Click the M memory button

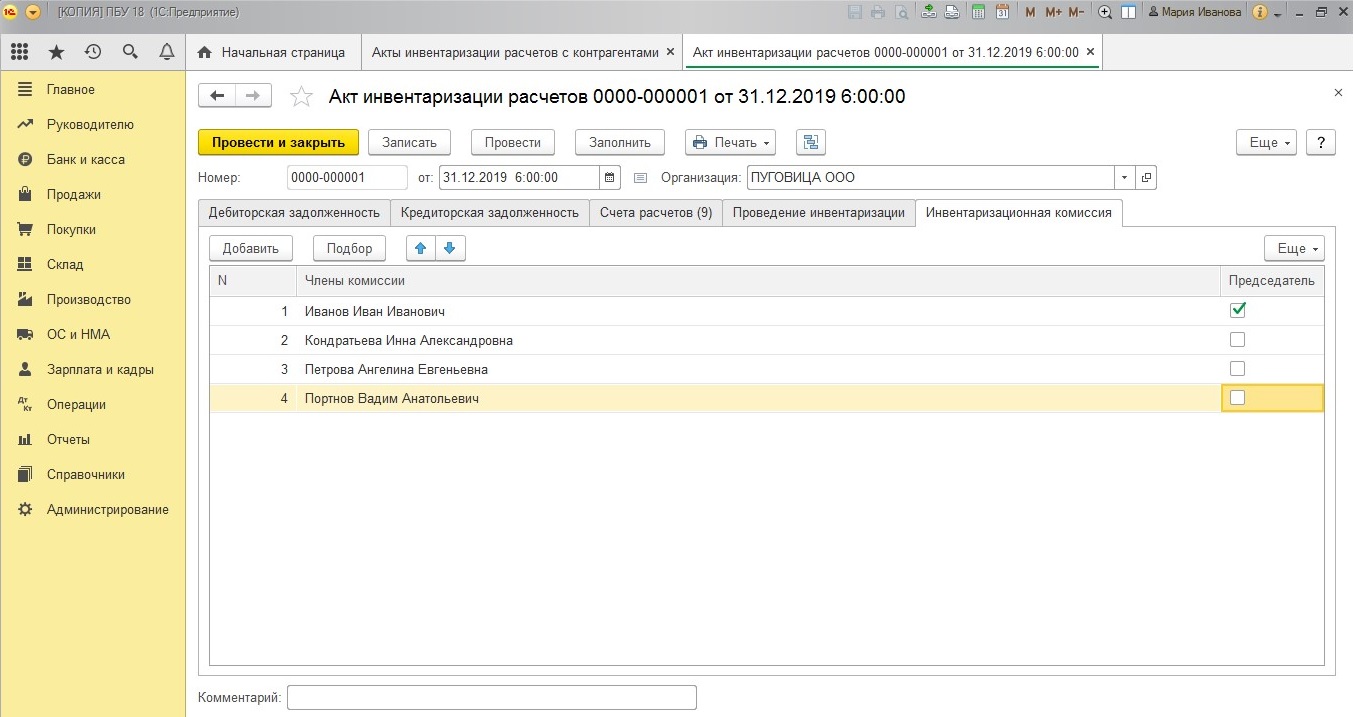(1031, 12)
